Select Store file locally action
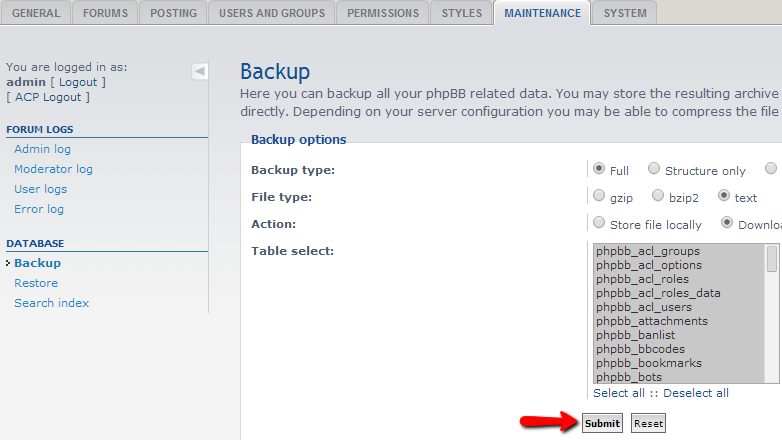The image size is (782, 440). (x=598, y=222)
